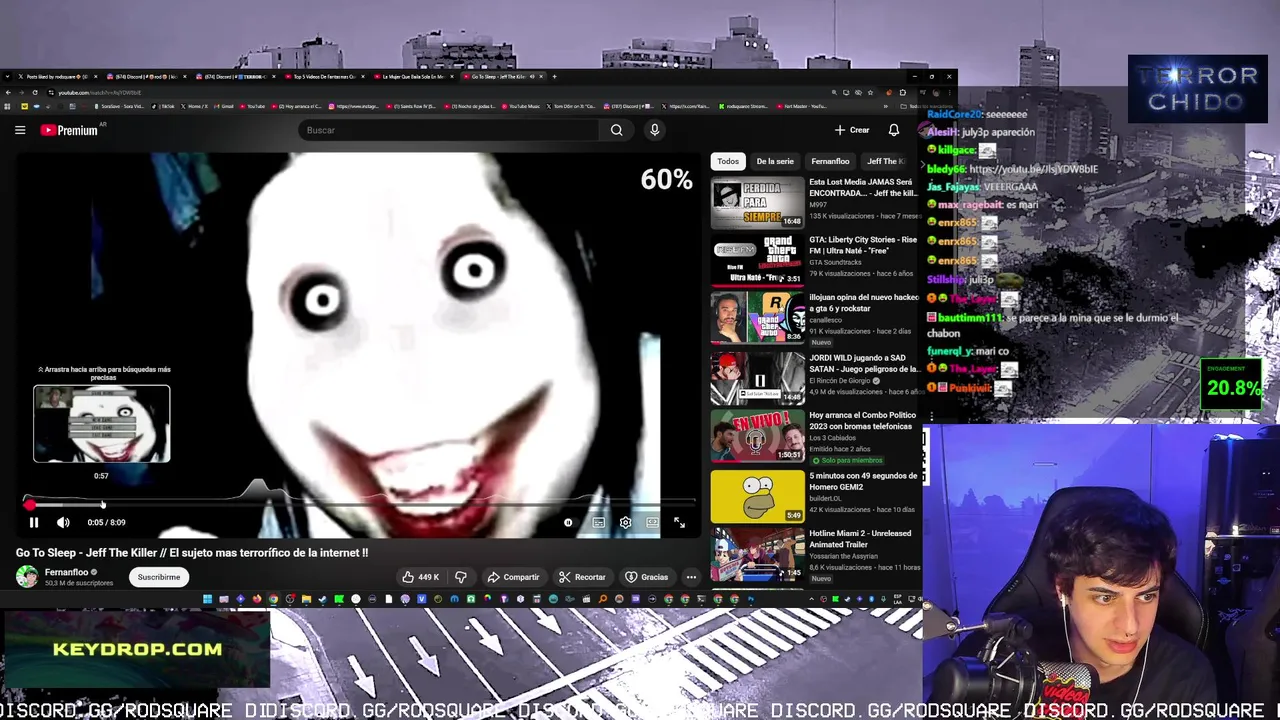Viewport: 1280px width, 720px height.
Task: Open the M997 channel under lost media video
Action: click(x=817, y=206)
